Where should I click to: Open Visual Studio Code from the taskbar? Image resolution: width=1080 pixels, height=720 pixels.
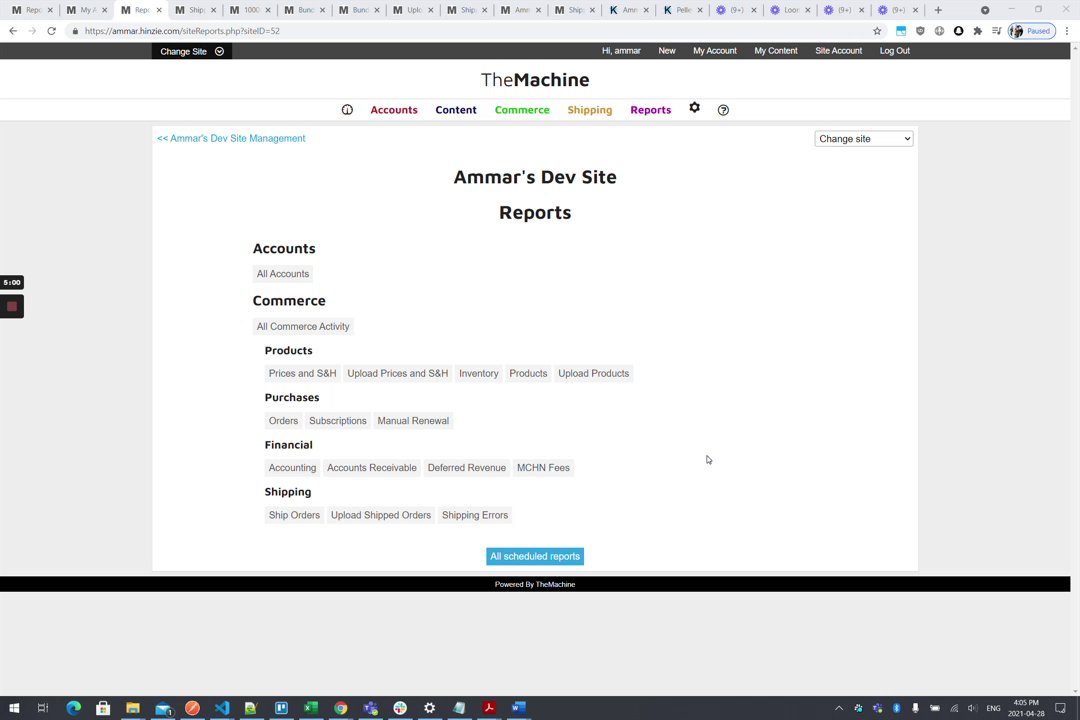(x=221, y=708)
